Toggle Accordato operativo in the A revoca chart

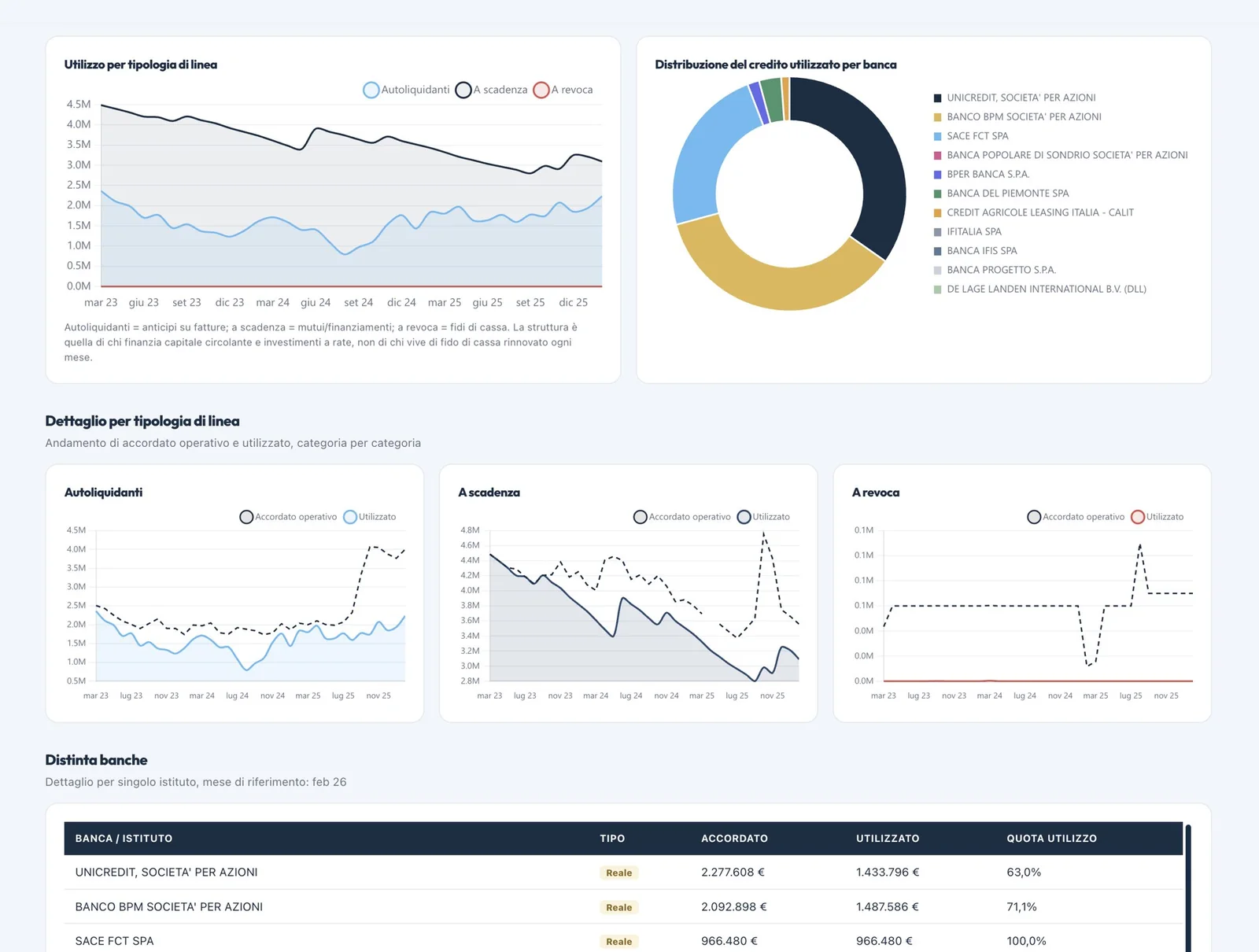[1076, 517]
